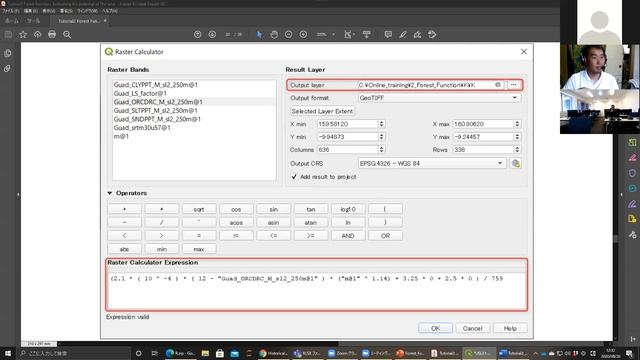Click the AND operator button
This screenshot has width=640, height=360.
point(348,236)
